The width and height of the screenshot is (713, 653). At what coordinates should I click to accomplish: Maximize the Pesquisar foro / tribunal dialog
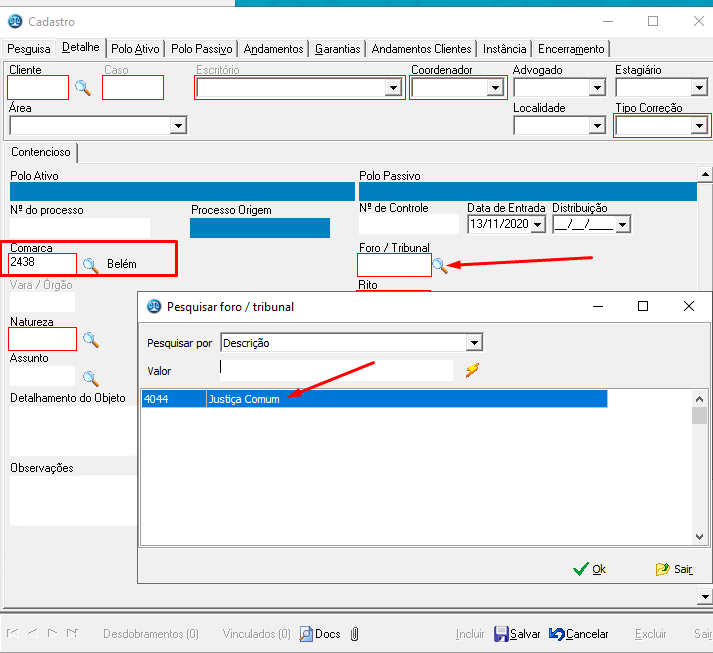(x=643, y=306)
